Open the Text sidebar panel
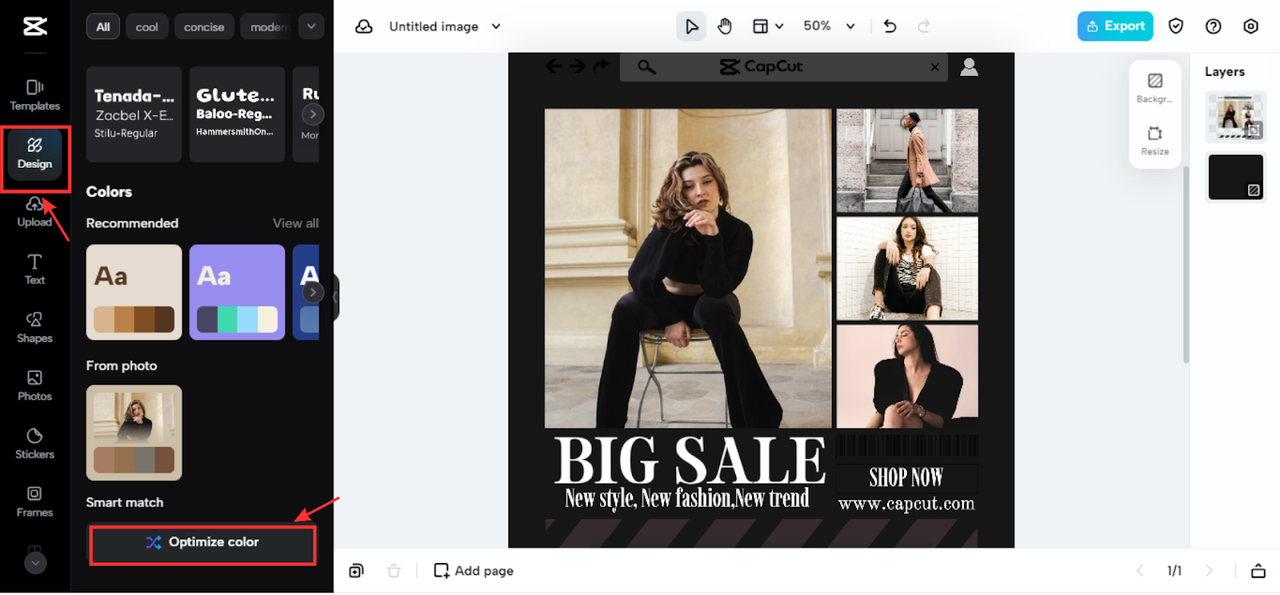Viewport: 1280px width, 595px height. (35, 269)
